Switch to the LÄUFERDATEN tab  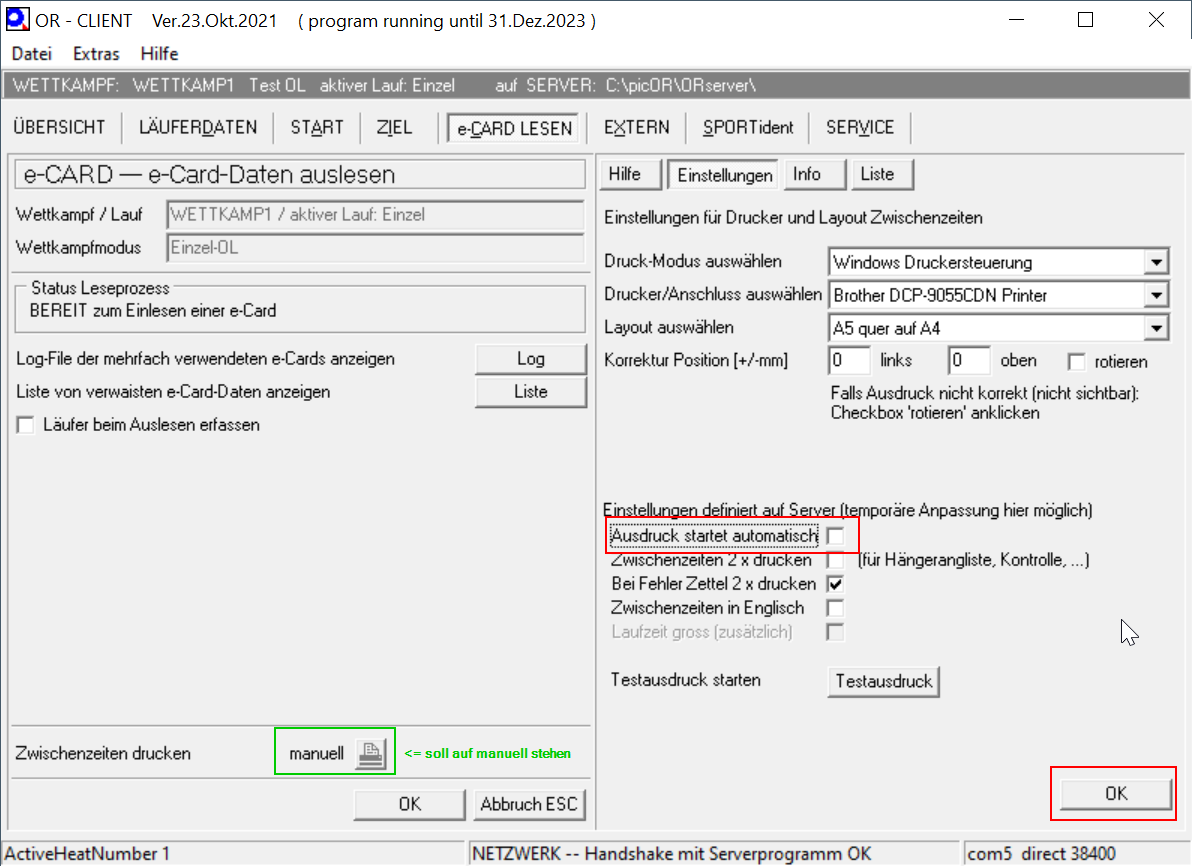point(198,127)
